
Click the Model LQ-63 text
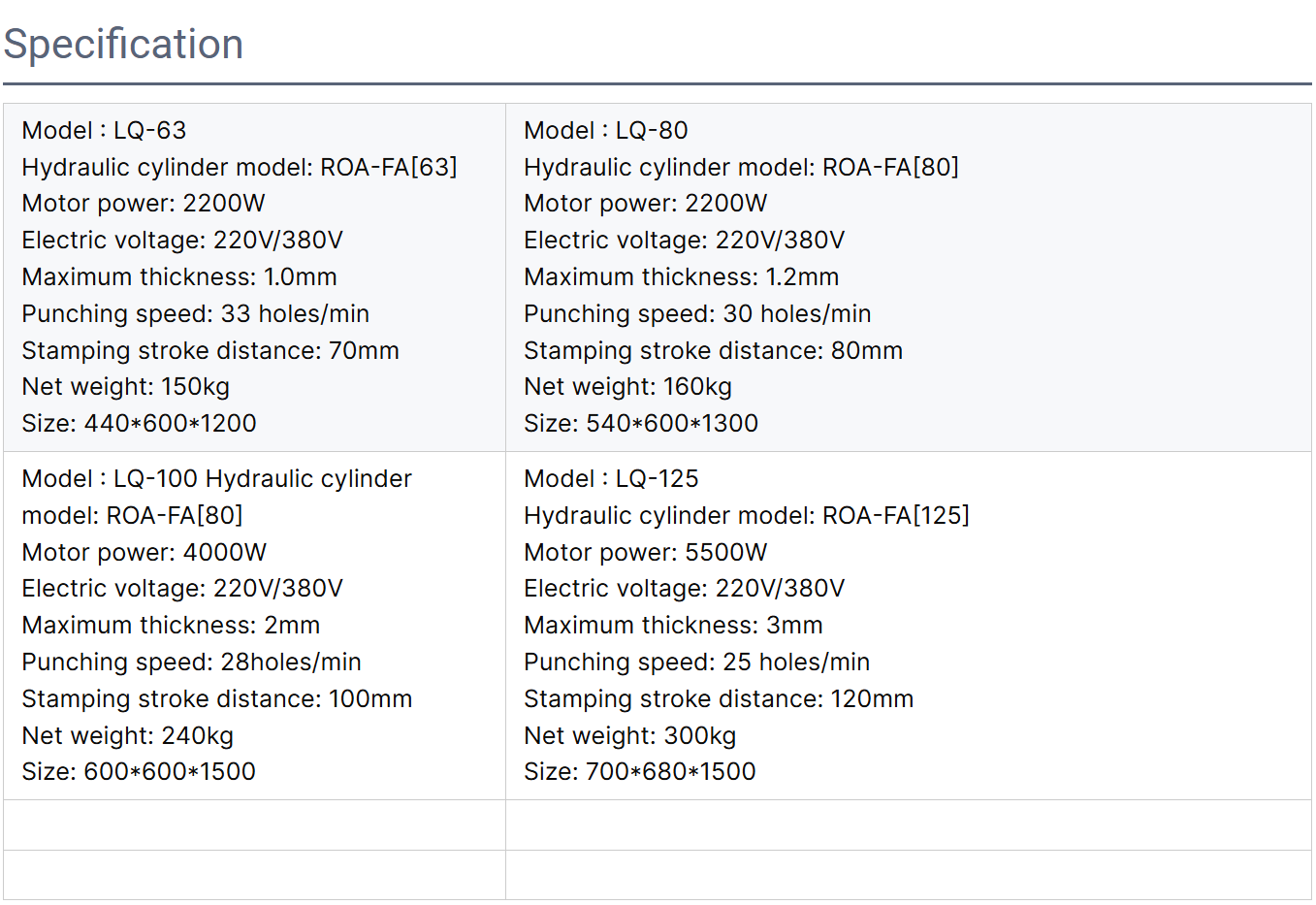pos(104,131)
